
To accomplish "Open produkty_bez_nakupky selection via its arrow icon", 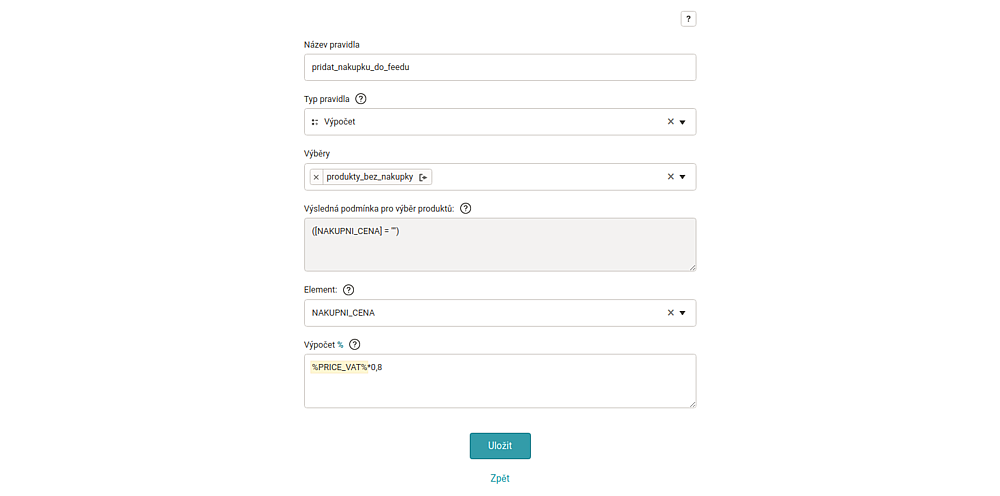I will pyautogui.click(x=424, y=177).
